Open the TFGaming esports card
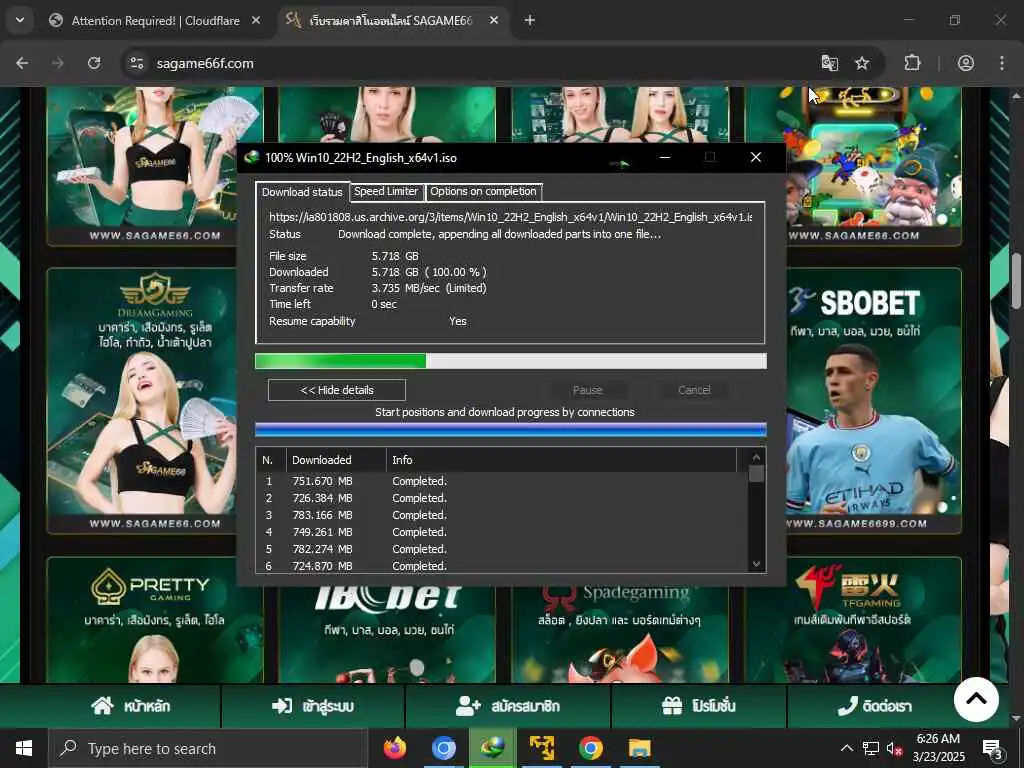 (854, 620)
